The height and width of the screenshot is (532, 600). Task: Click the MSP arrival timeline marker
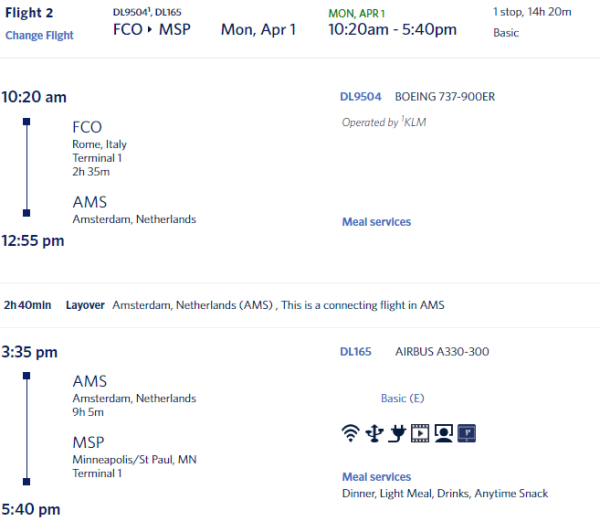pos(26,481)
